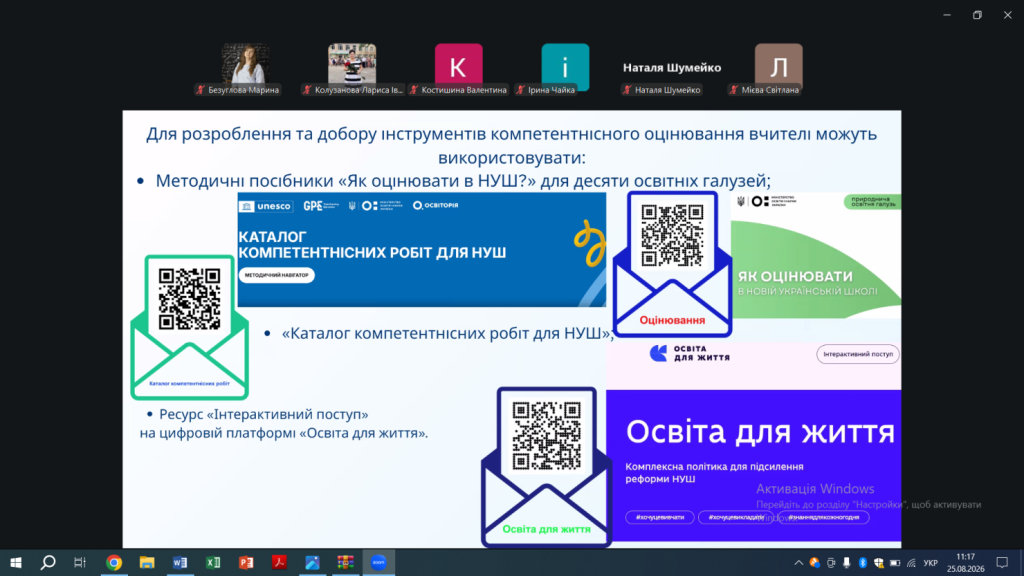Open Windows search magnifier

(48, 562)
